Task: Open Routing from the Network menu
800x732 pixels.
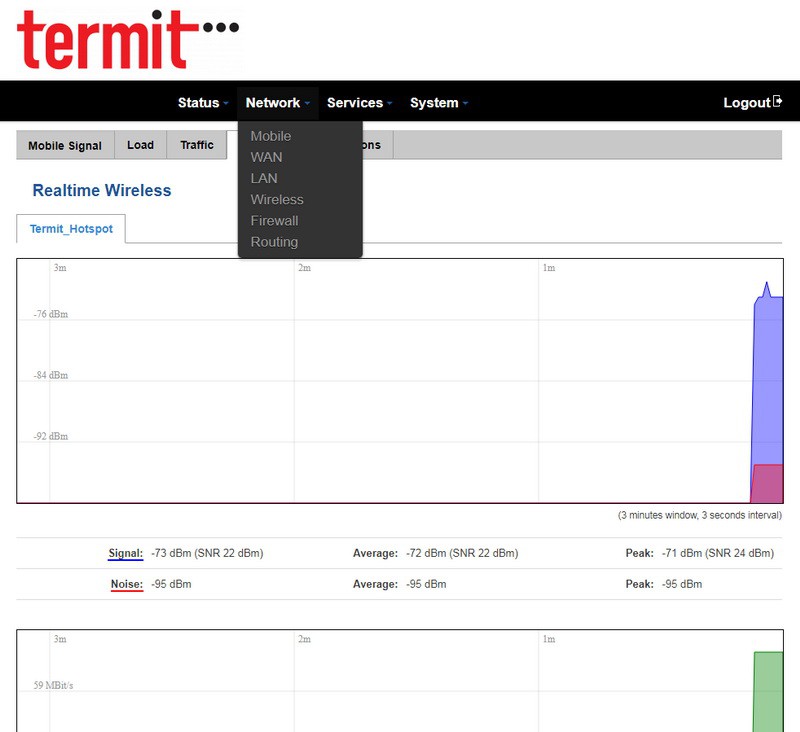Action: point(275,242)
